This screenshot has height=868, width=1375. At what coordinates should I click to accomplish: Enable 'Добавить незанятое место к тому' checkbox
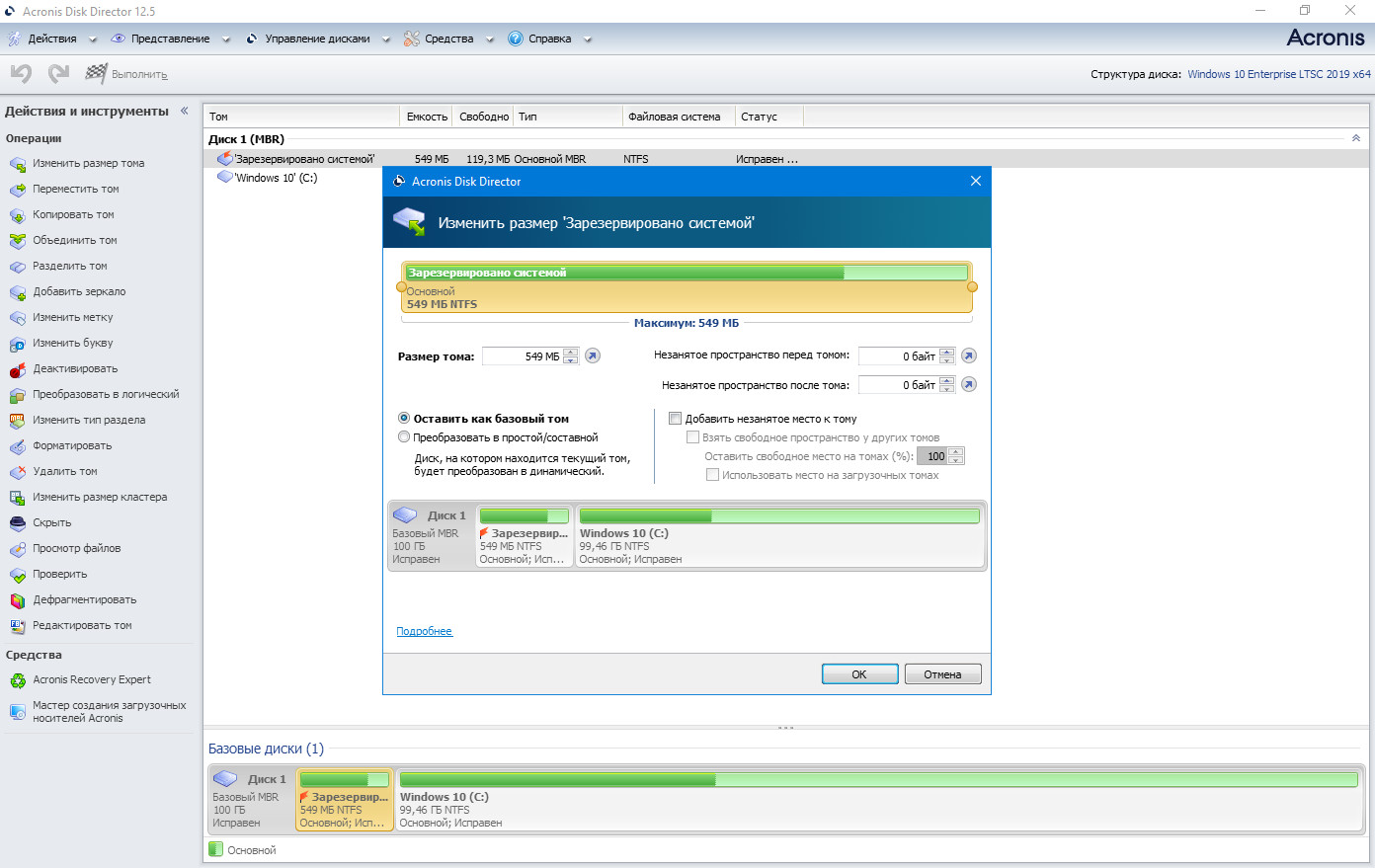676,419
